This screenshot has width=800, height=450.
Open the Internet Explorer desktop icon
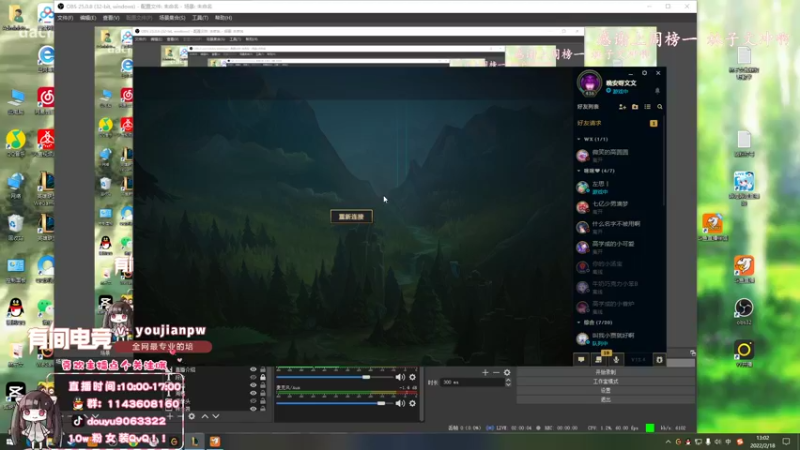(x=46, y=57)
